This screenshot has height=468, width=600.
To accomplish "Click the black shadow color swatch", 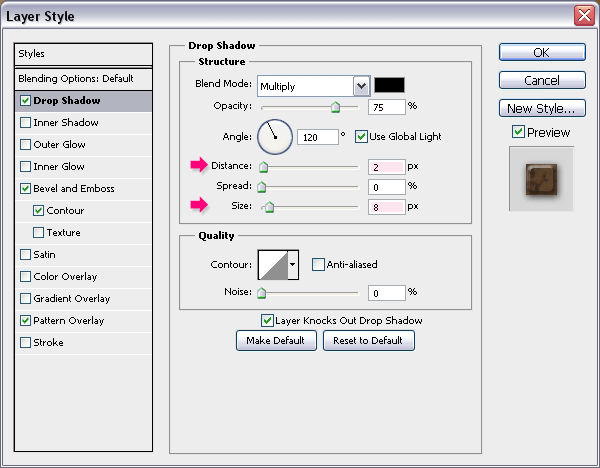I will pyautogui.click(x=389, y=85).
